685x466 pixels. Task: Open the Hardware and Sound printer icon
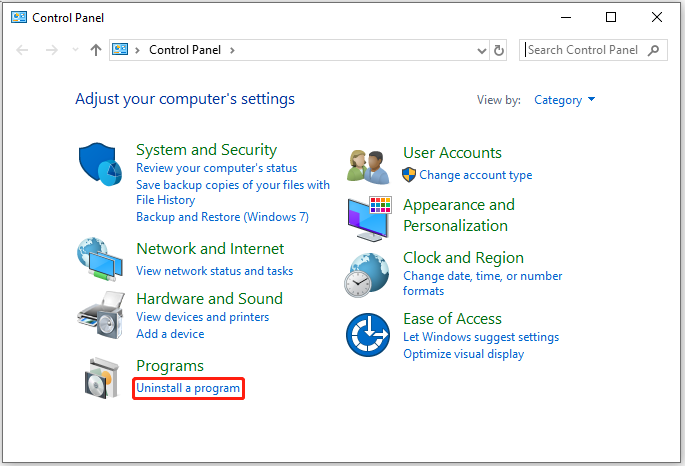click(101, 315)
